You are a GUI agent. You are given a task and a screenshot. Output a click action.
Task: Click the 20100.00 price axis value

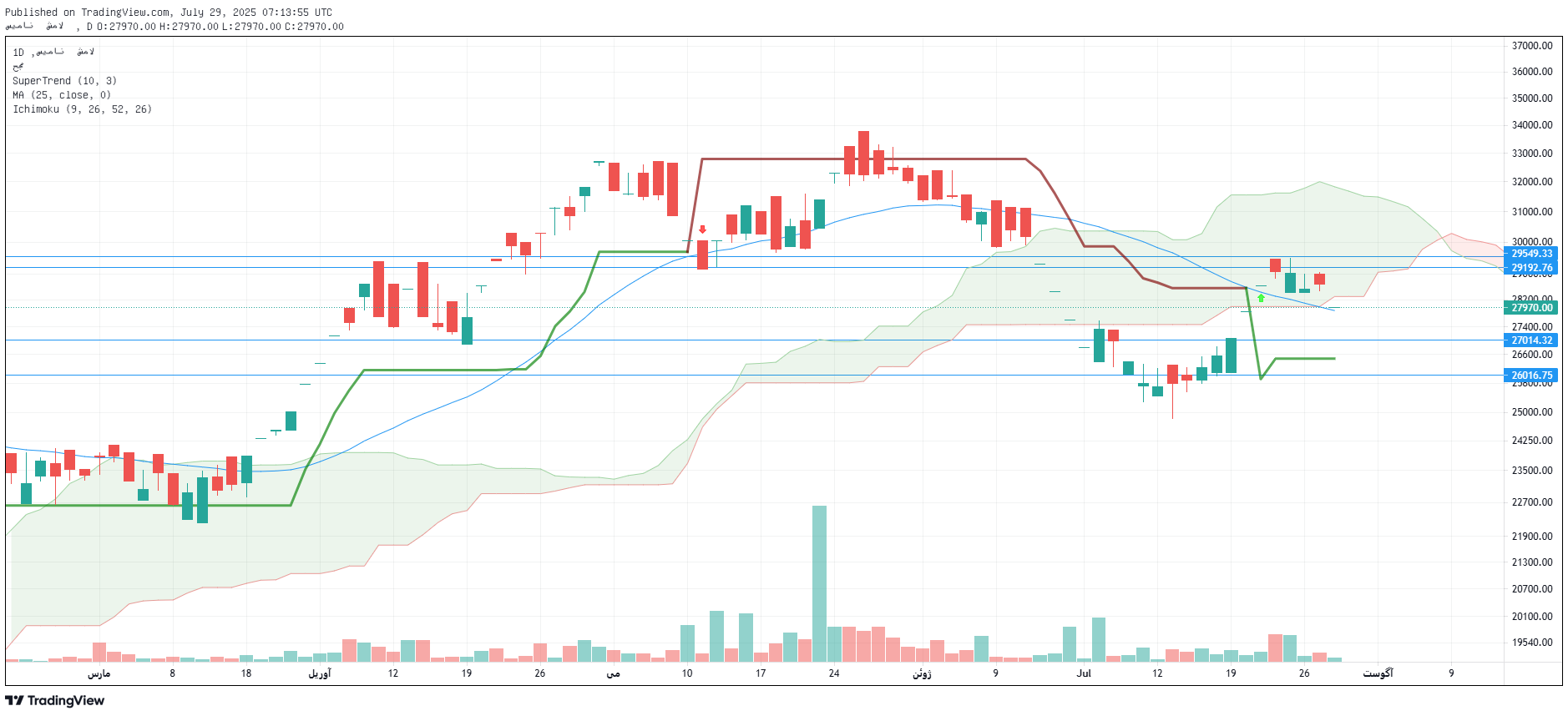tap(1532, 617)
